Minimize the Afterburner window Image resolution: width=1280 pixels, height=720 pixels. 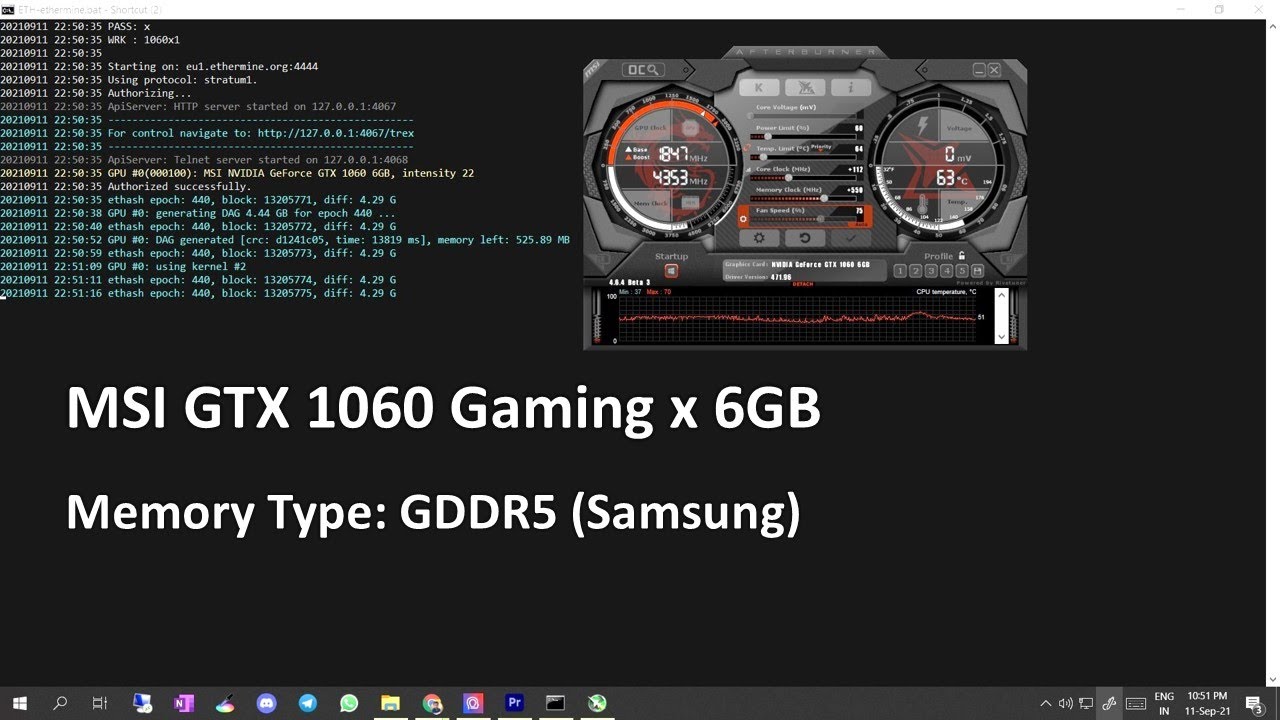click(978, 70)
